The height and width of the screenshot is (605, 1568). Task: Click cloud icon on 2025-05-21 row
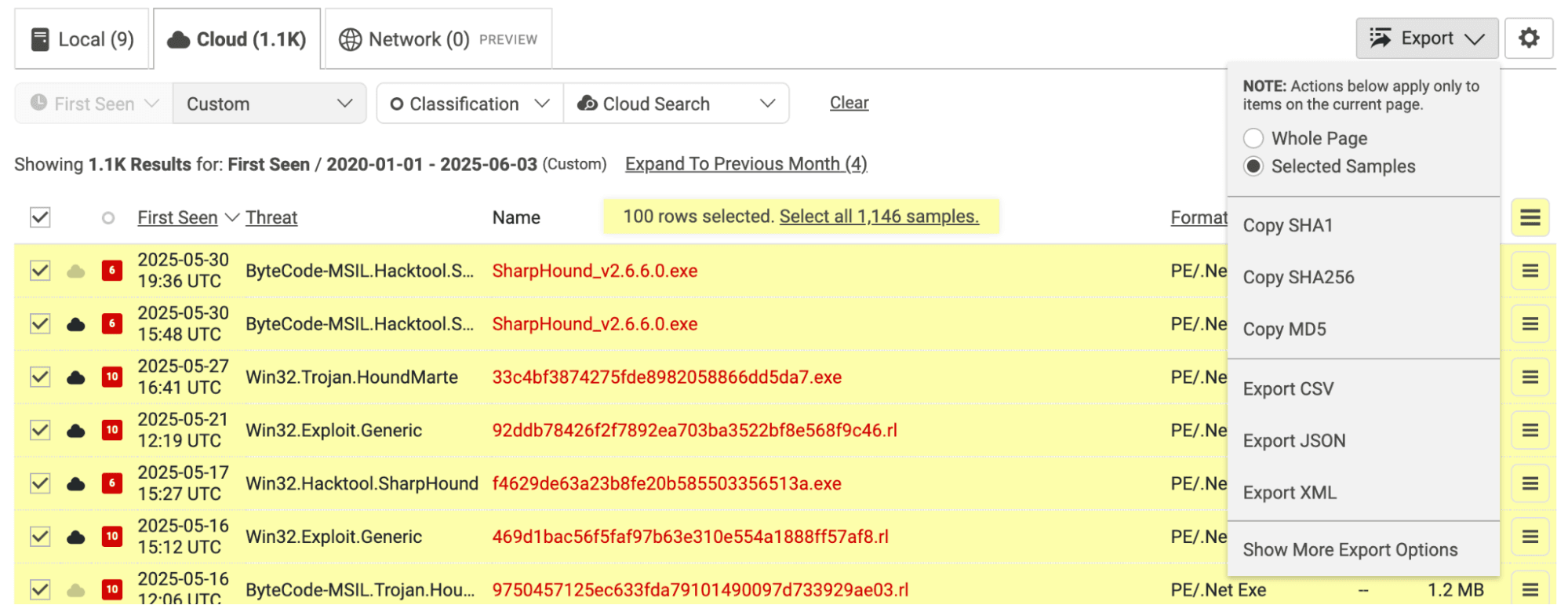76,431
